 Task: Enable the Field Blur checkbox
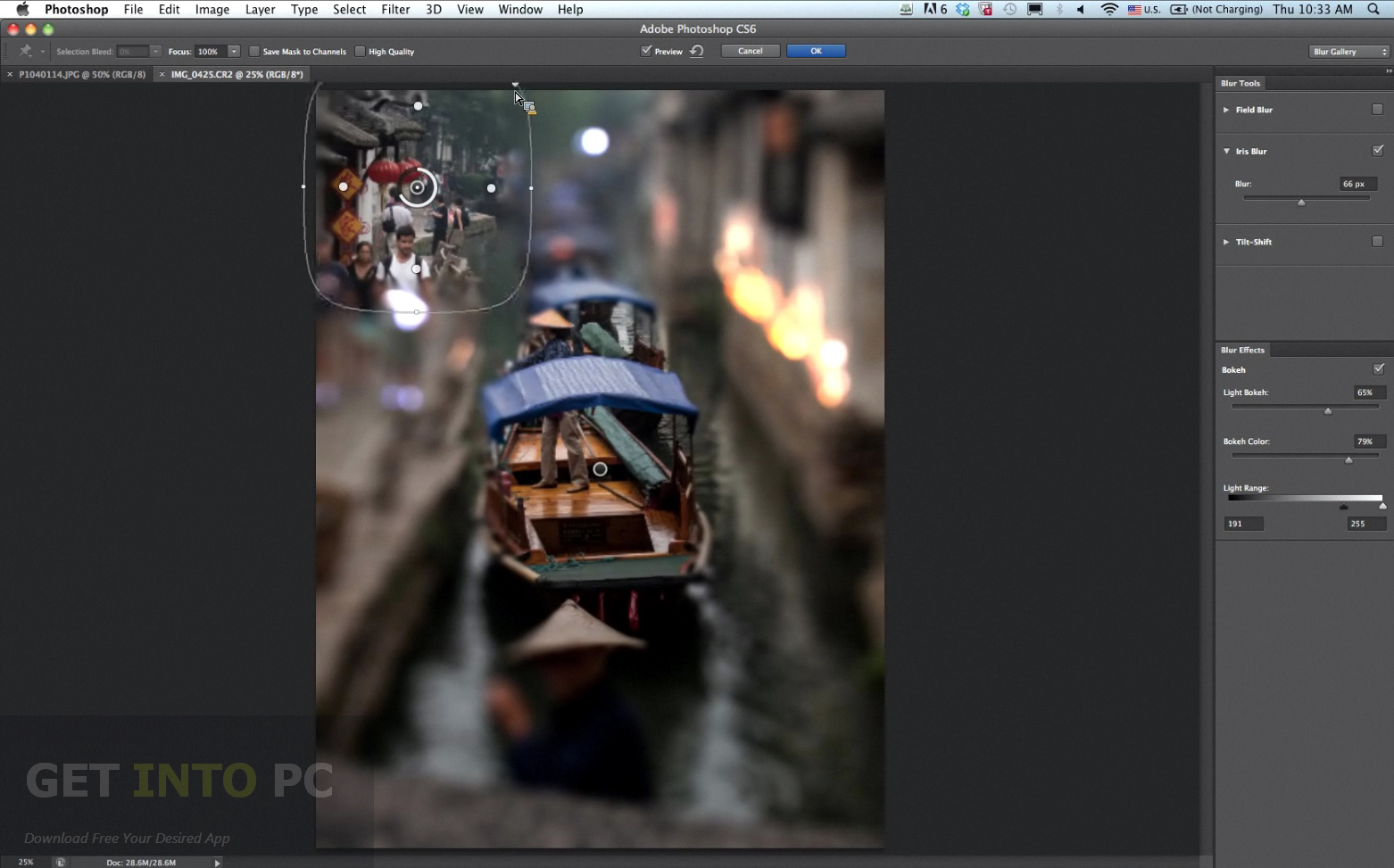[x=1377, y=110]
